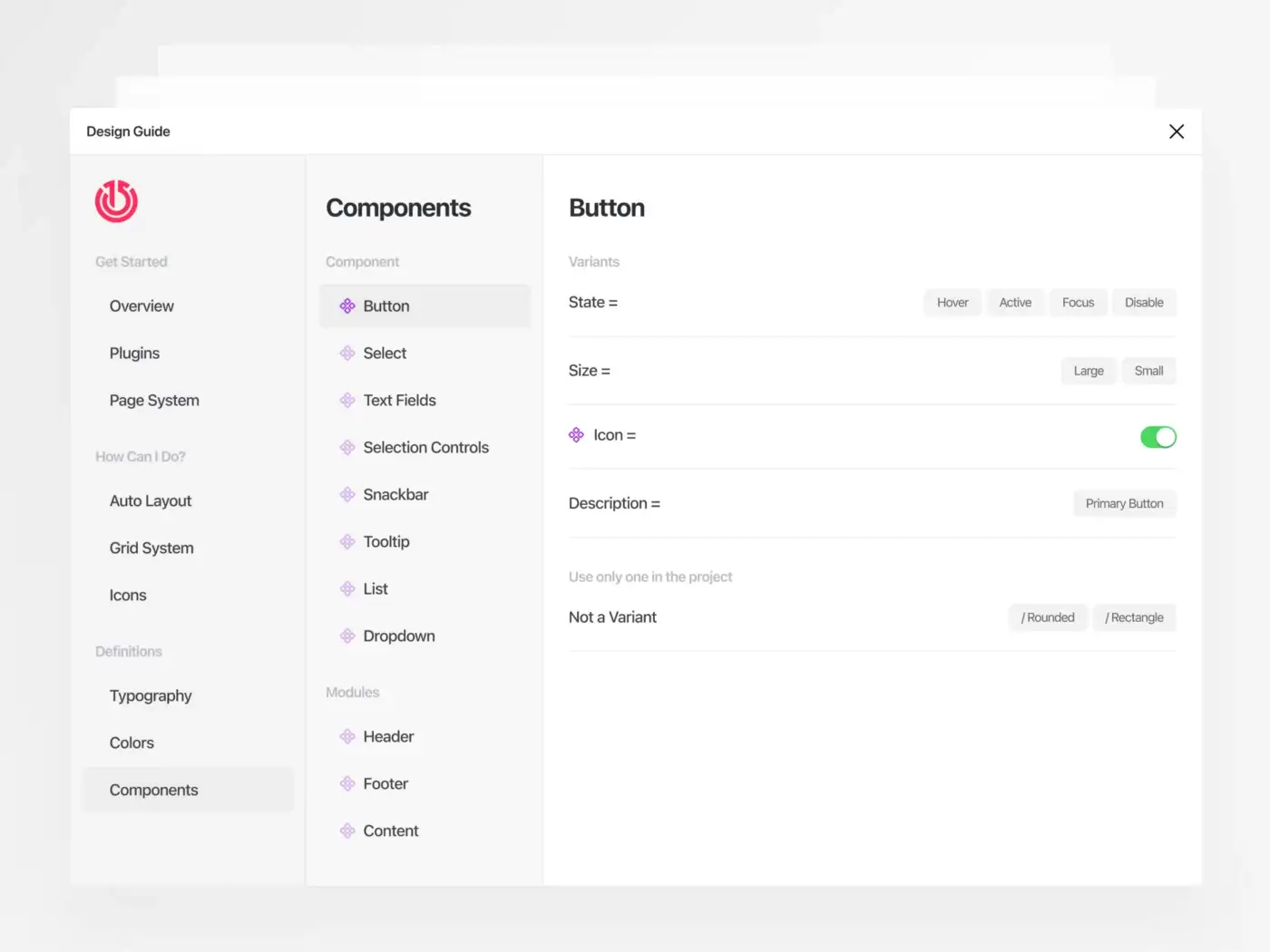Select Large size option
Screen dimensions: 1270x952
1089,371
